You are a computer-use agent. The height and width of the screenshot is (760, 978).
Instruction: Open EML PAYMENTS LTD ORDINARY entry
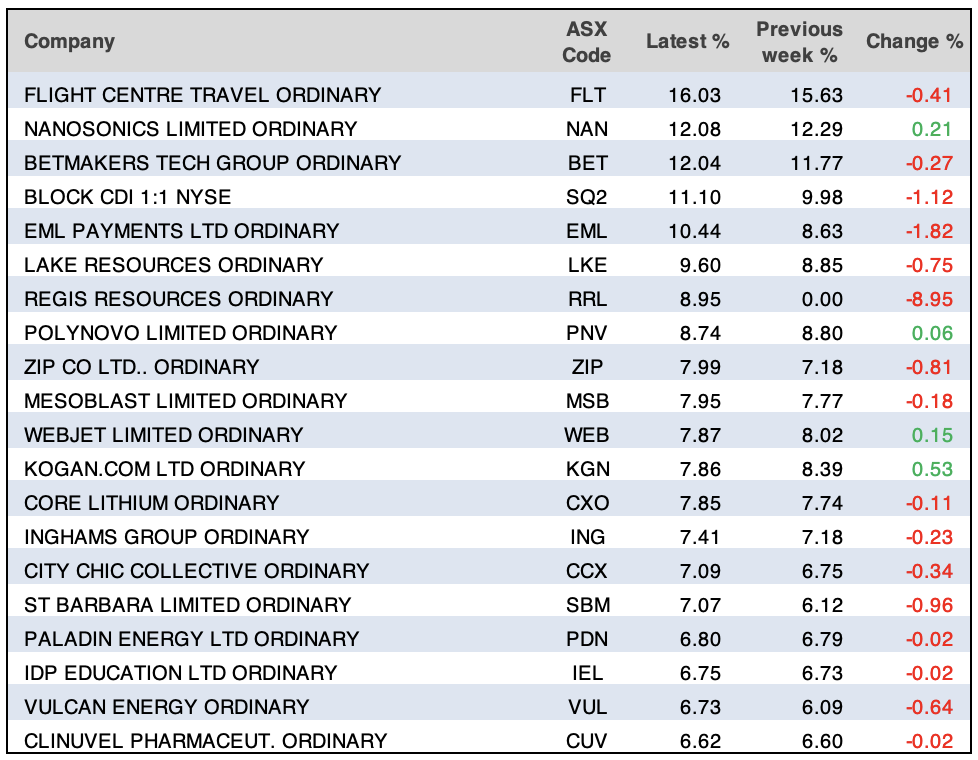181,231
